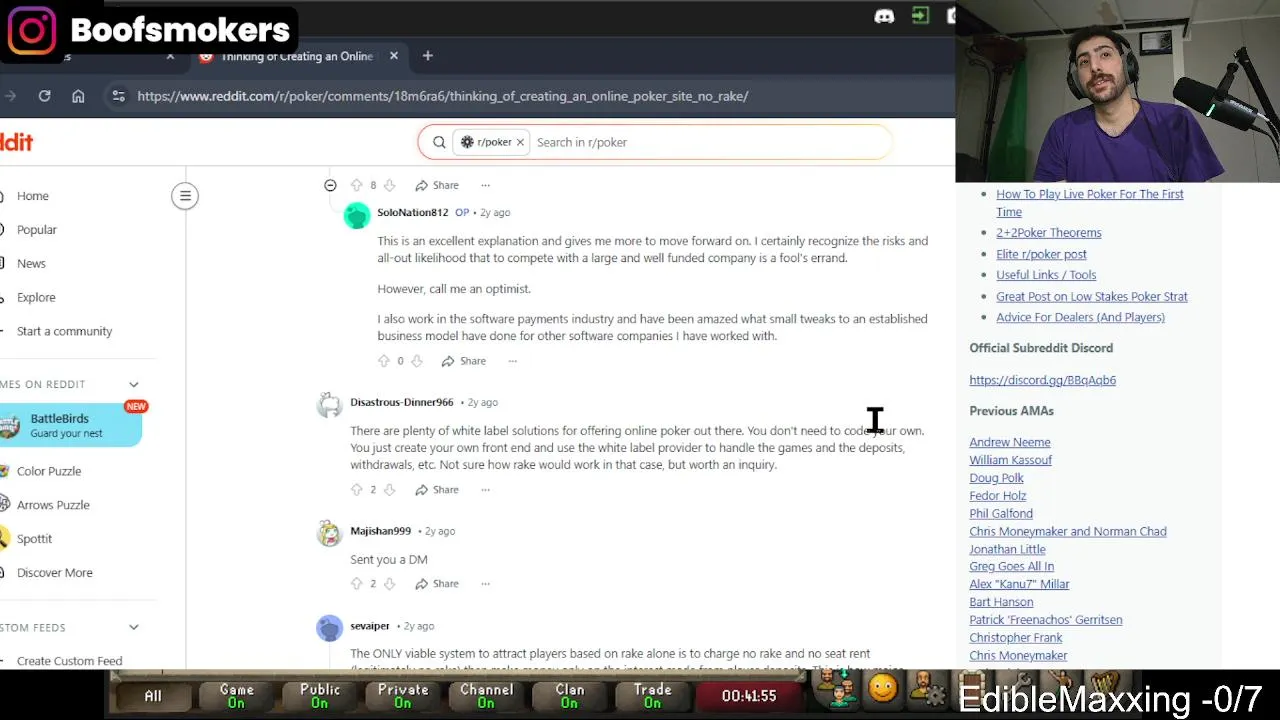This screenshot has width=1280, height=720.
Task: Open News in Reddit sidebar
Action: tap(31, 264)
